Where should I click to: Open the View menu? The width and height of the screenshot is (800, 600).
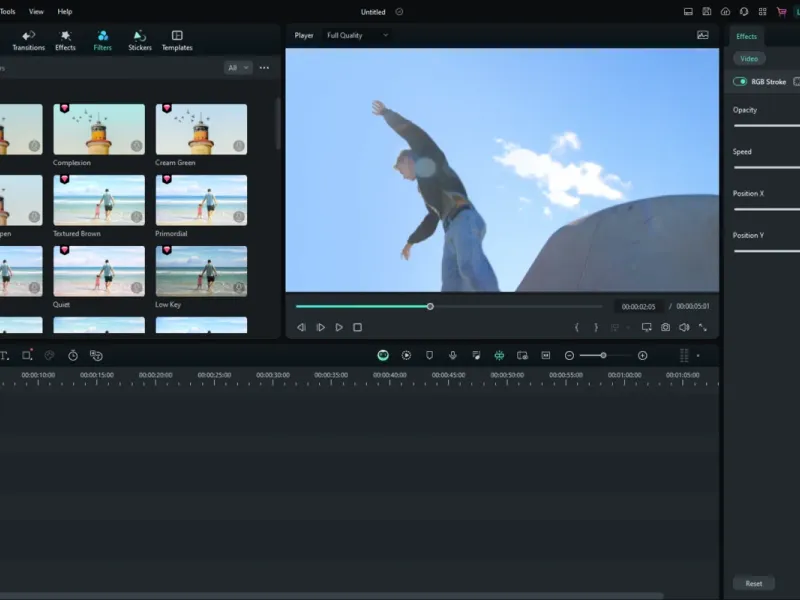point(36,11)
